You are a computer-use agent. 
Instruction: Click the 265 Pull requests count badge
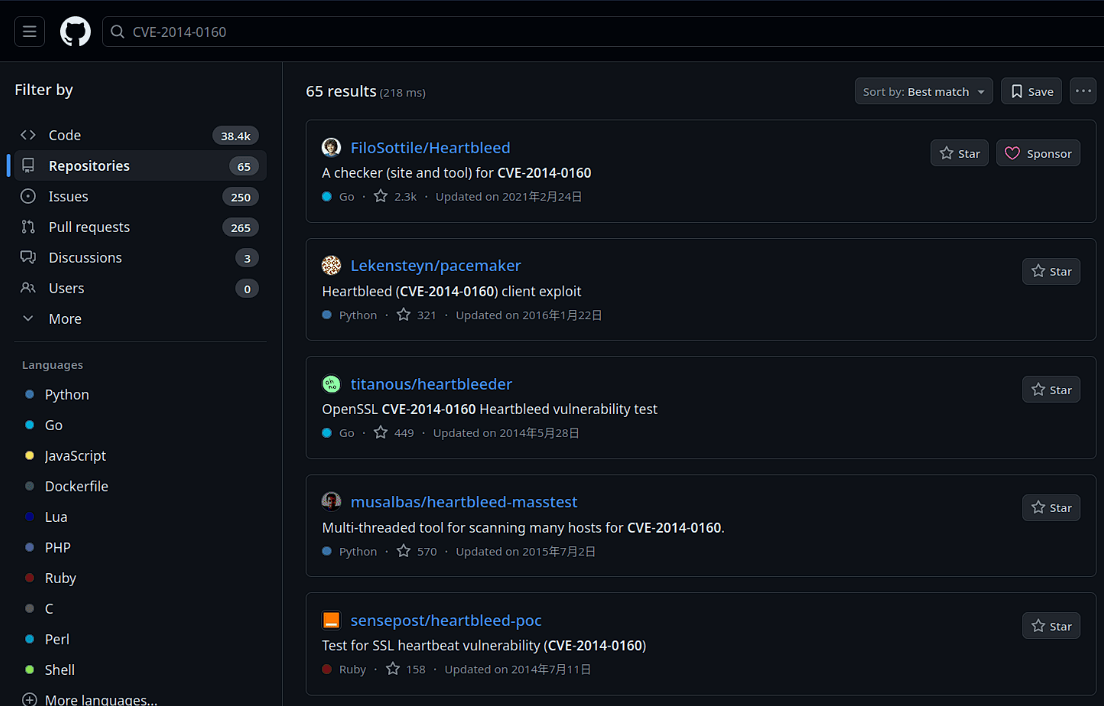(241, 227)
